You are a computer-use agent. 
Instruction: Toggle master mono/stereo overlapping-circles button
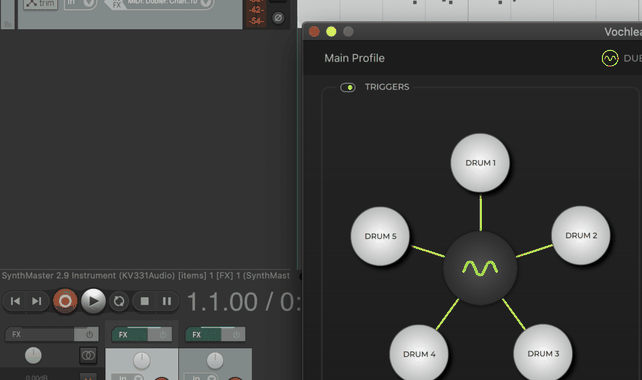pyautogui.click(x=88, y=355)
